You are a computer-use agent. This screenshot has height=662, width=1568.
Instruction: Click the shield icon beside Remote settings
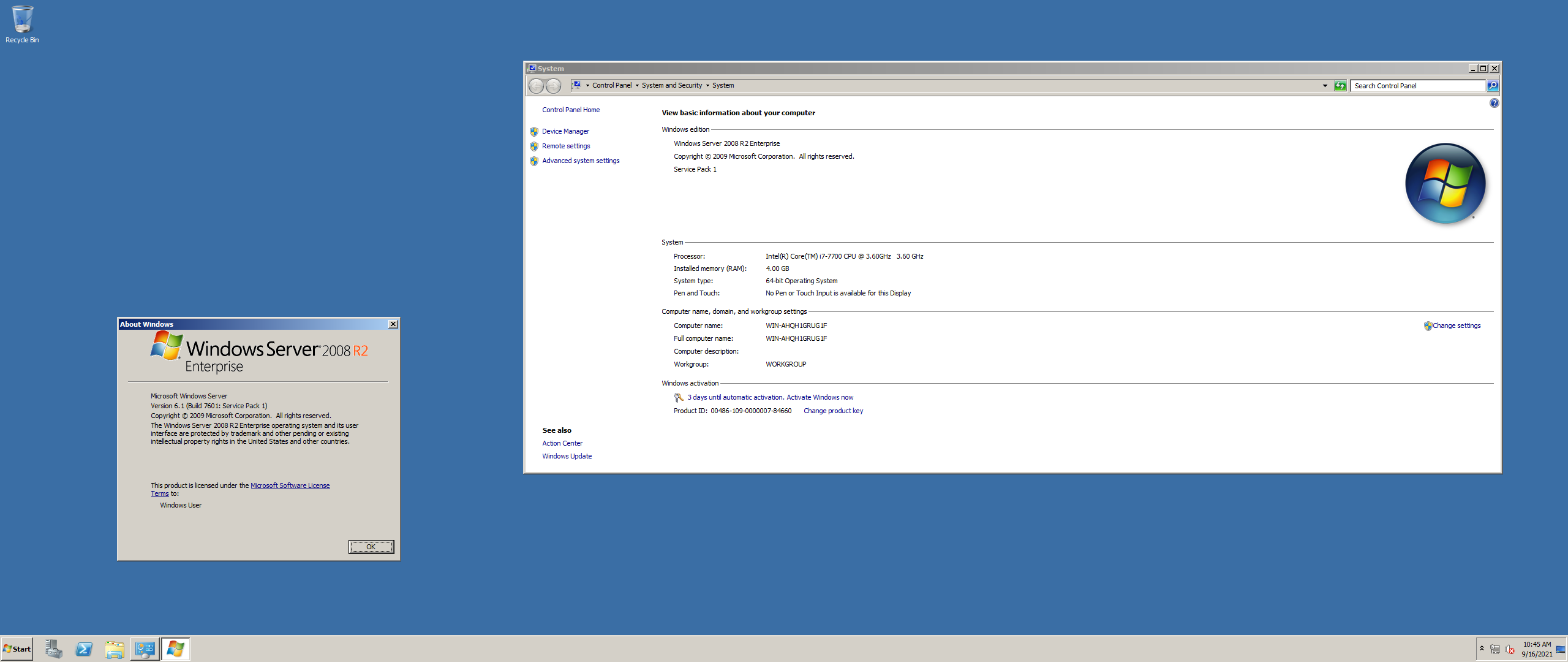click(534, 146)
